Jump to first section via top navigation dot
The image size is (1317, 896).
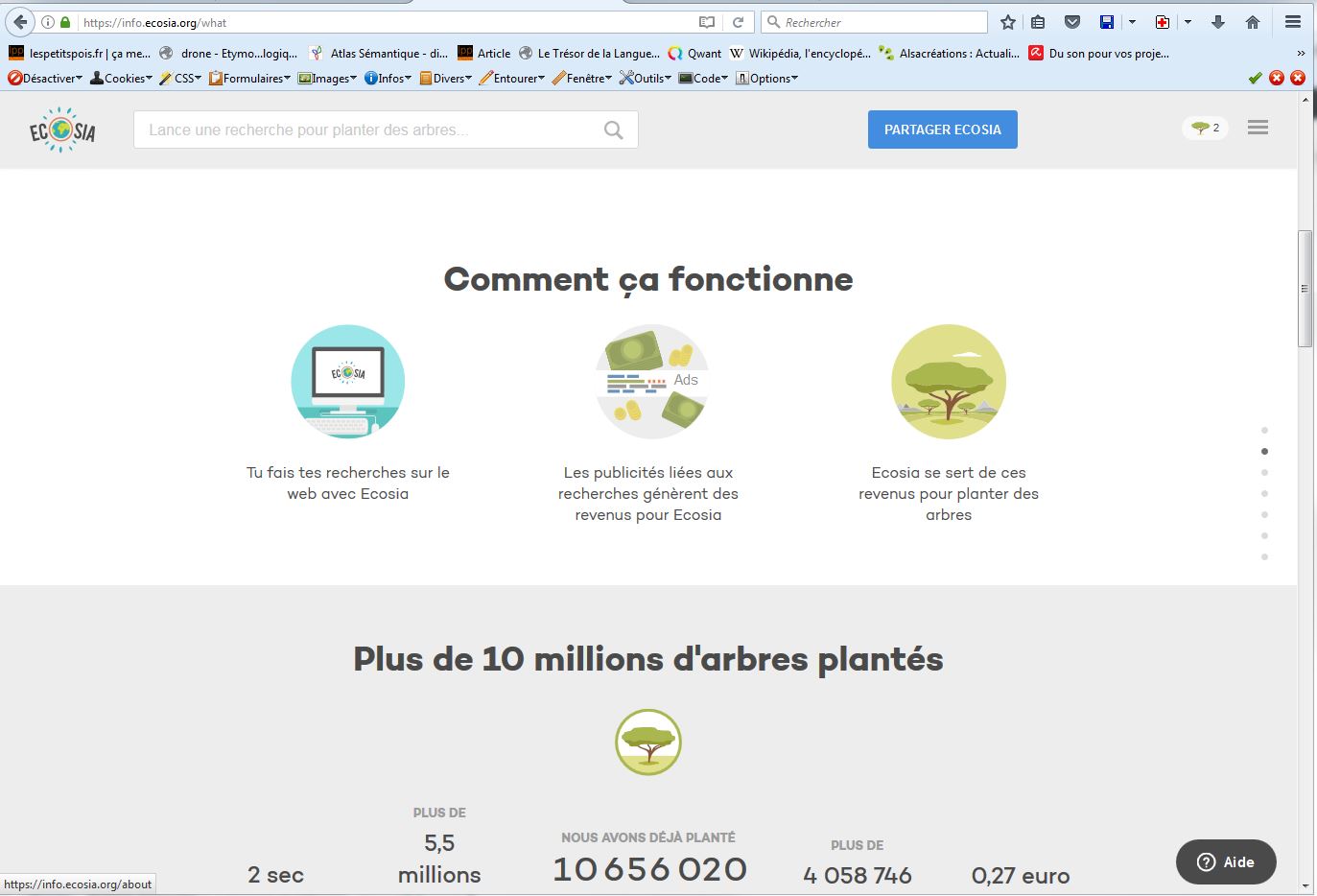click(x=1265, y=431)
